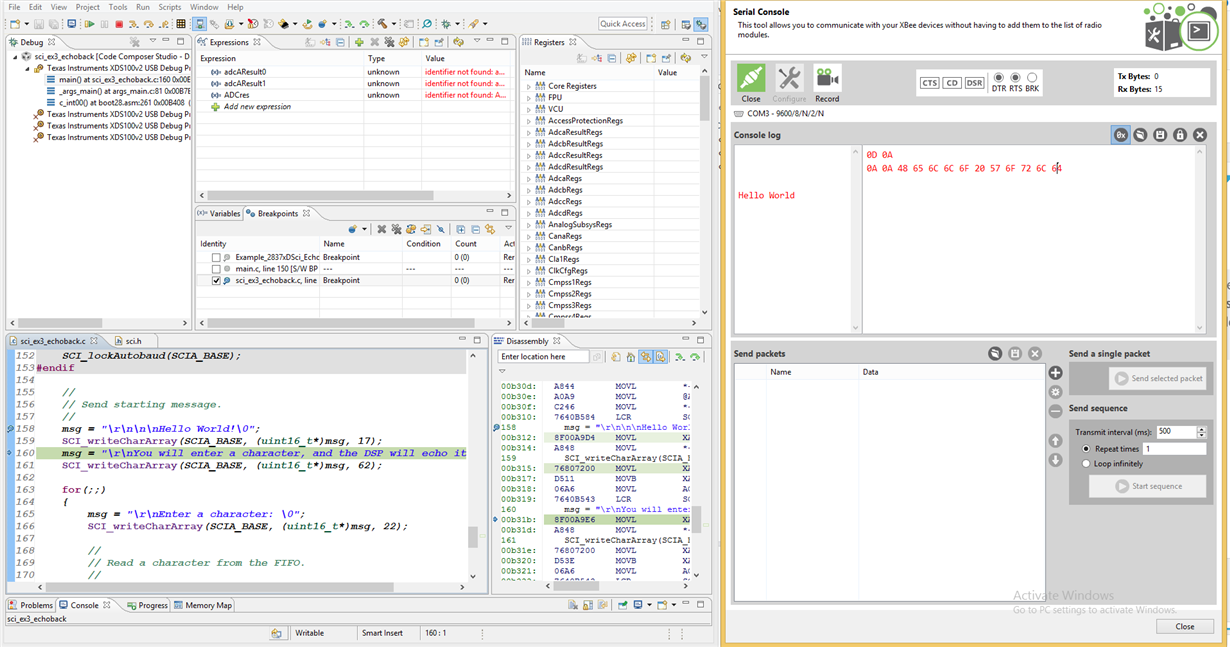Click the Quick Access search field

click(623, 24)
